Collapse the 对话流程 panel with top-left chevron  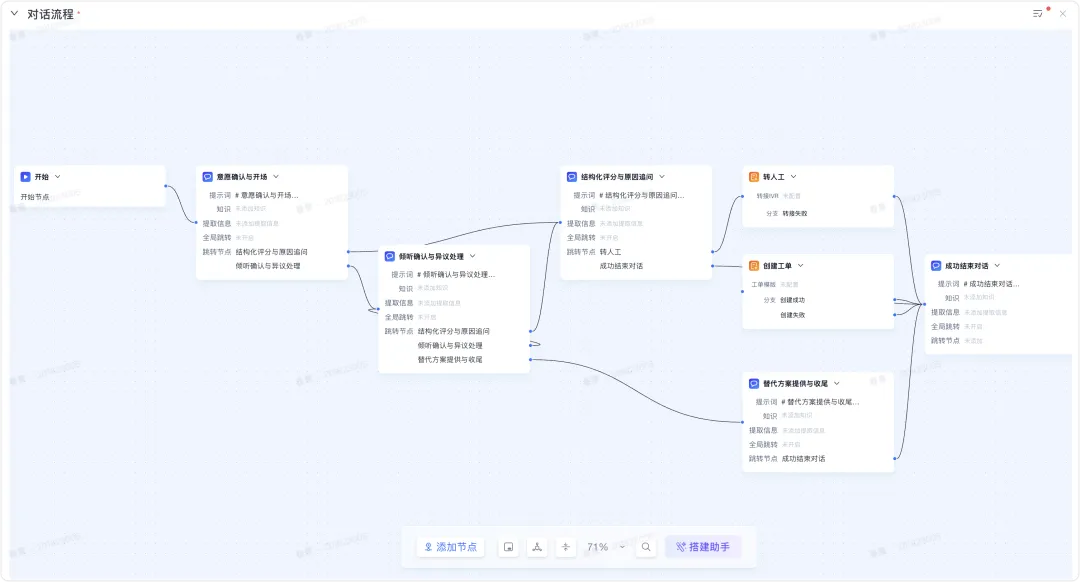pos(14,14)
